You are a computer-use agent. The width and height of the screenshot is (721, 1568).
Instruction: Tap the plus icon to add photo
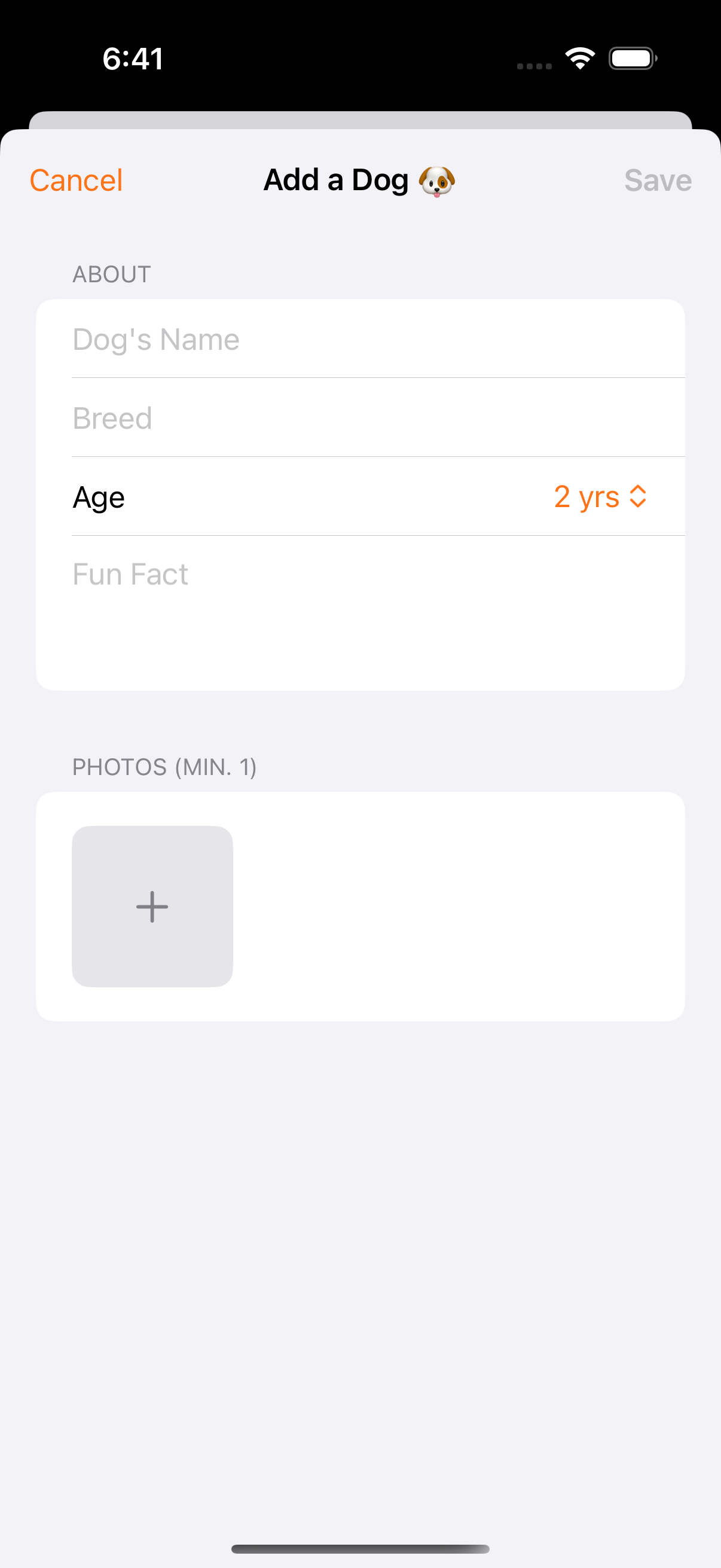[x=152, y=907]
